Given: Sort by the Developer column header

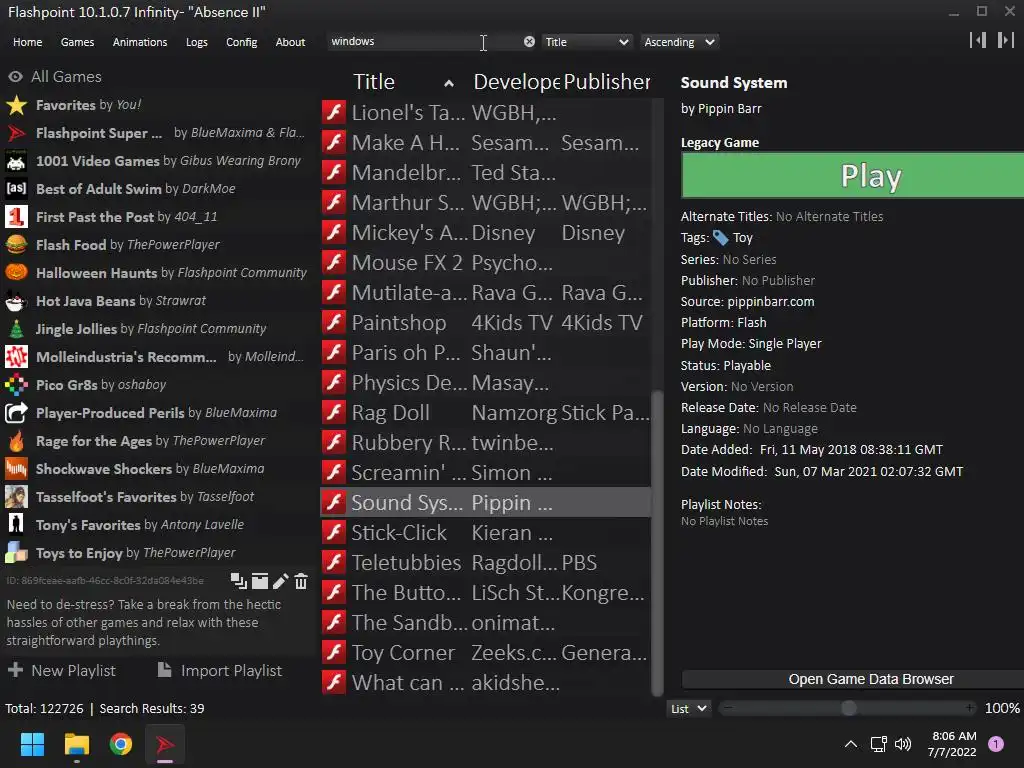Looking at the screenshot, I should coord(516,82).
